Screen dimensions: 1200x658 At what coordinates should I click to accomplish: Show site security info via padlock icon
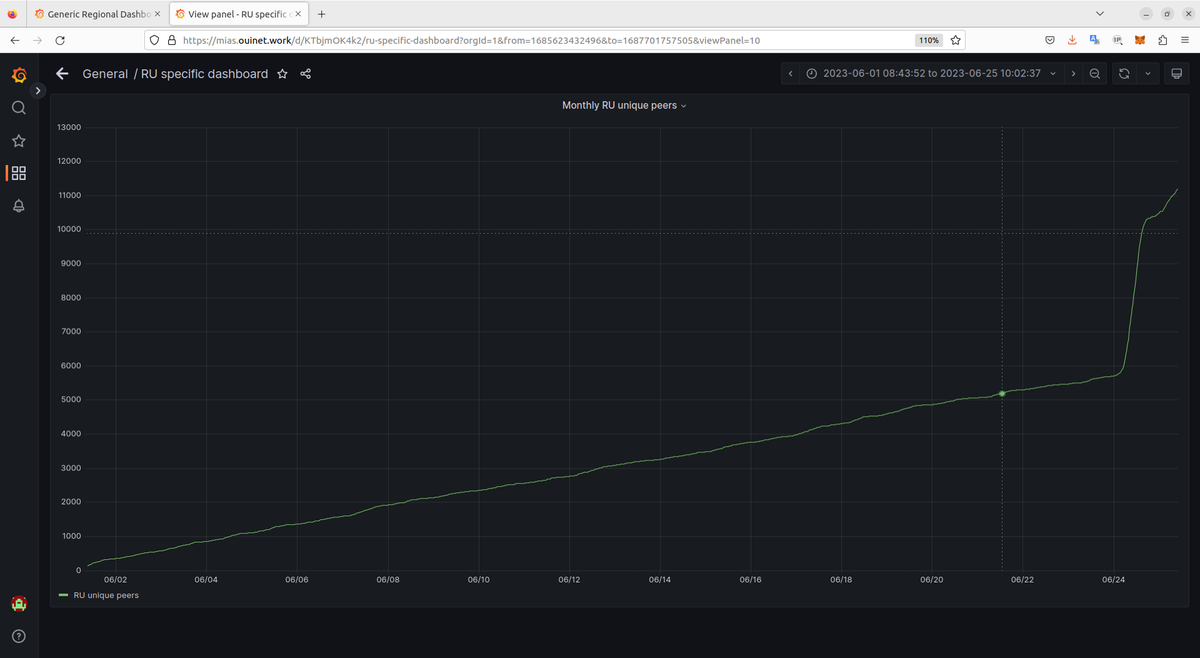[171, 40]
